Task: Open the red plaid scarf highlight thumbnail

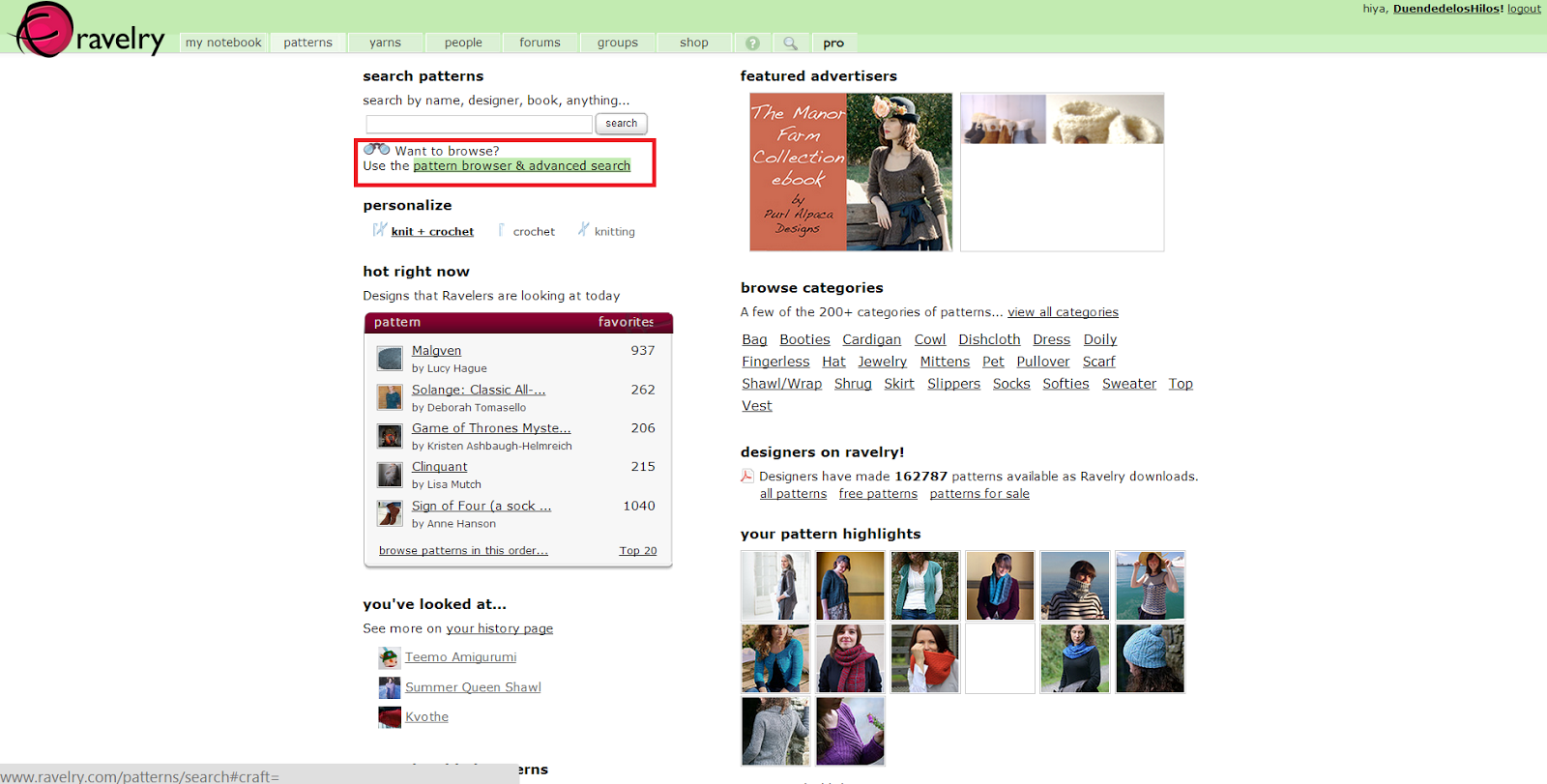Action: [850, 658]
